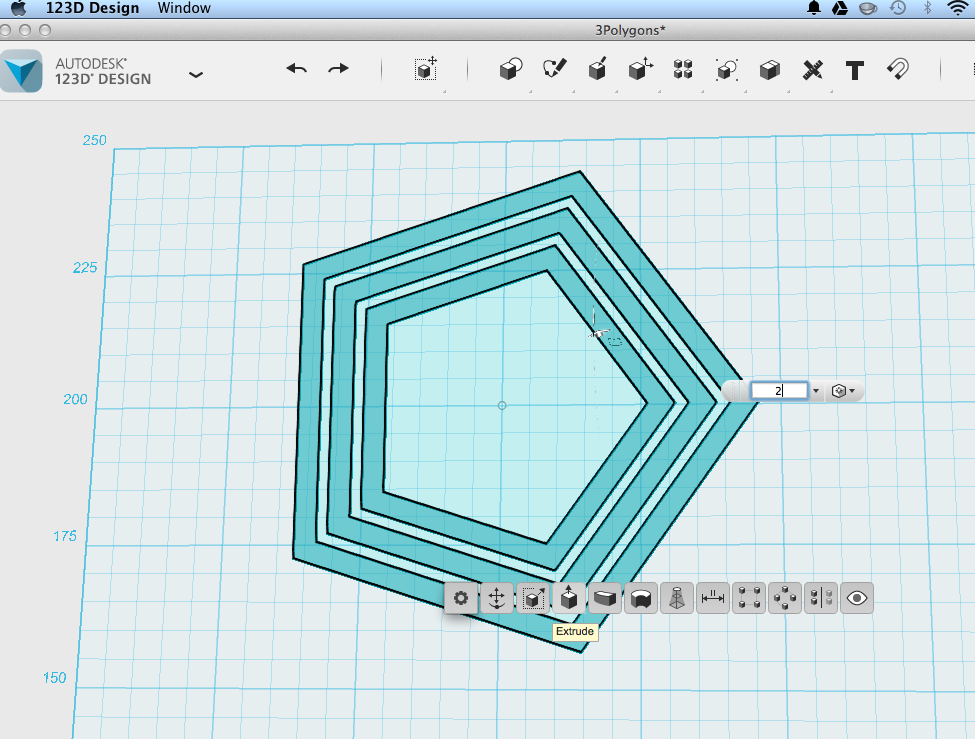
Task: Open the 123D Design app menu
Action: [x=92, y=8]
